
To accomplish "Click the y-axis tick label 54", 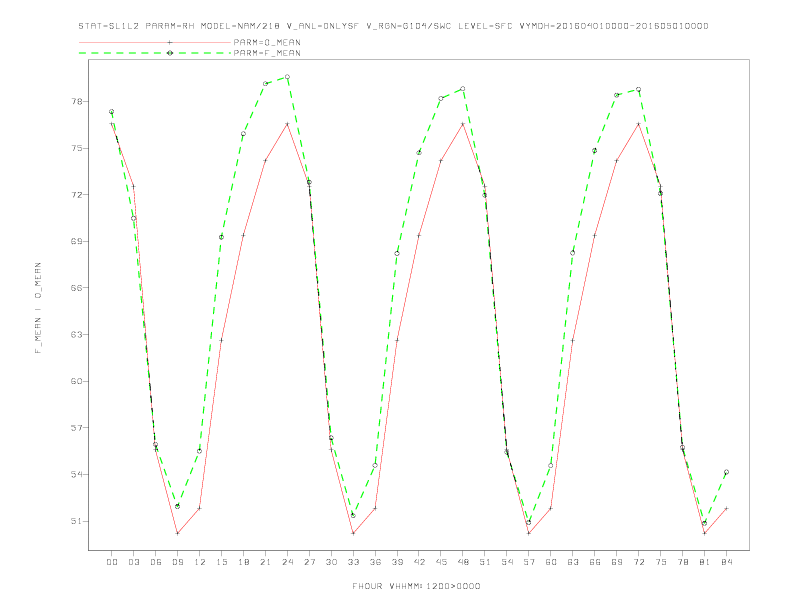I will pyautogui.click(x=76, y=475).
